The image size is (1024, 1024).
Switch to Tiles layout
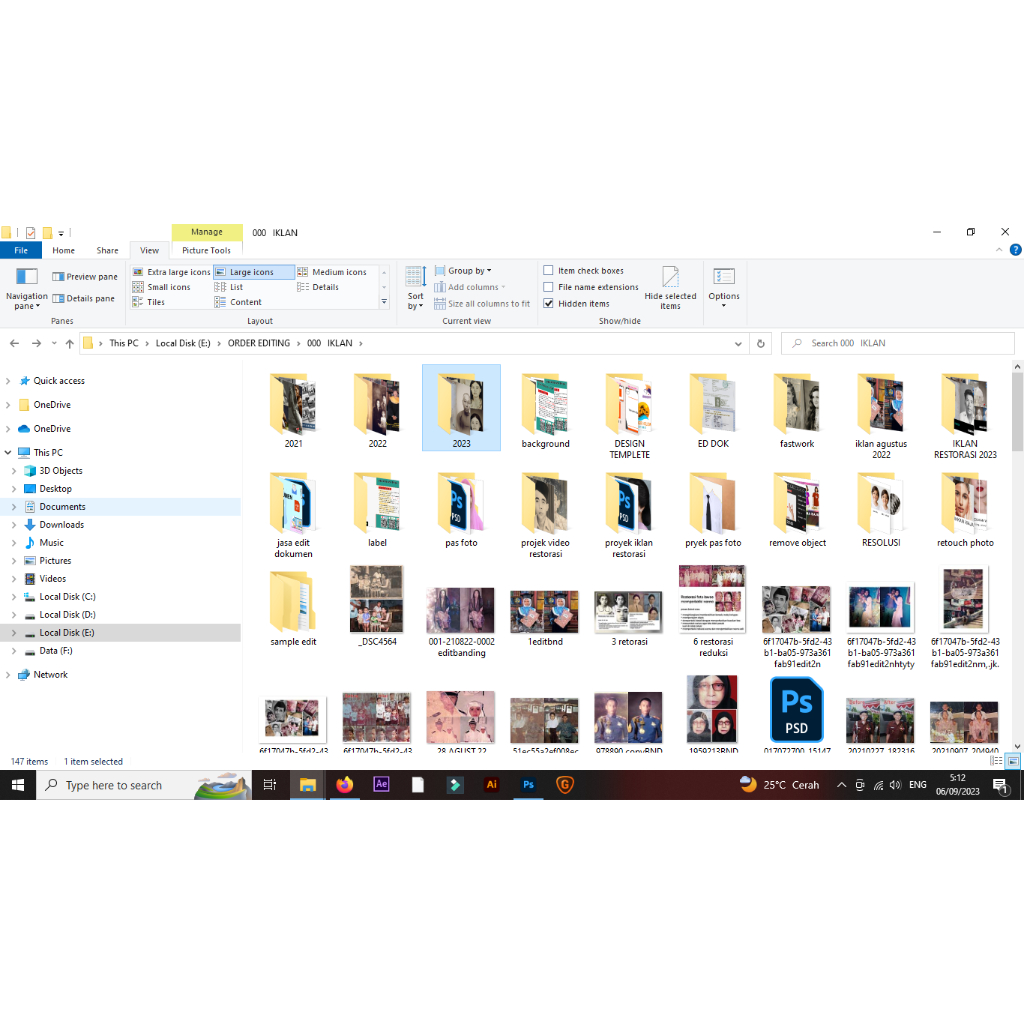[x=149, y=302]
